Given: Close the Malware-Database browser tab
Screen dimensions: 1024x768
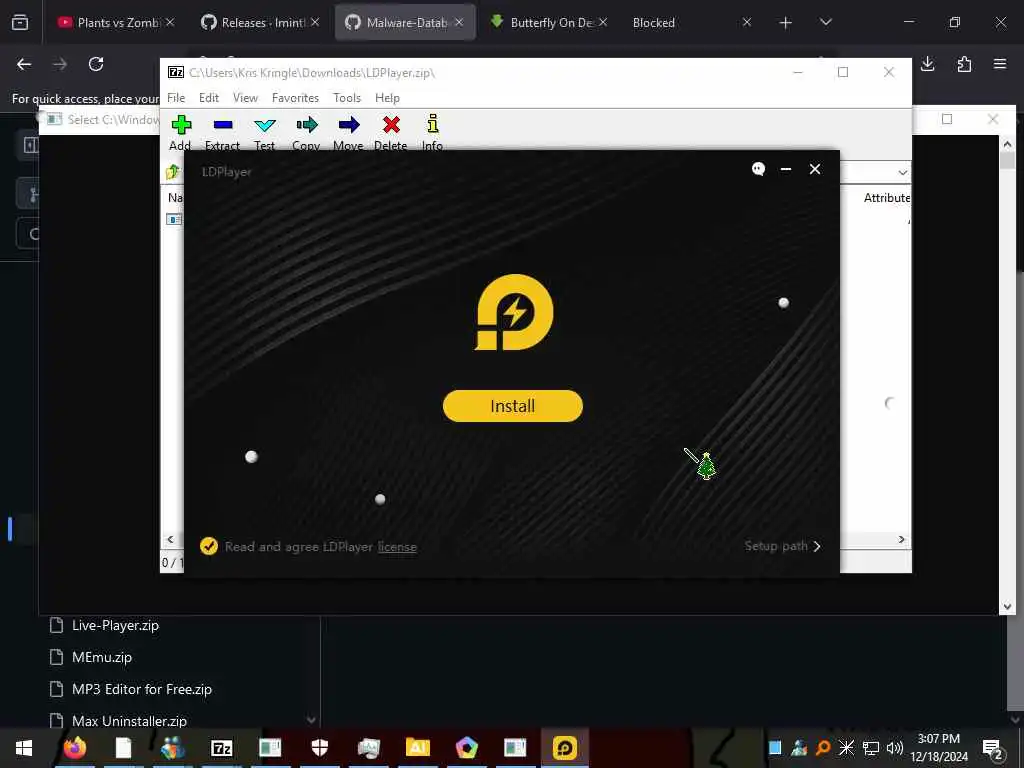Looking at the screenshot, I should pos(459,23).
